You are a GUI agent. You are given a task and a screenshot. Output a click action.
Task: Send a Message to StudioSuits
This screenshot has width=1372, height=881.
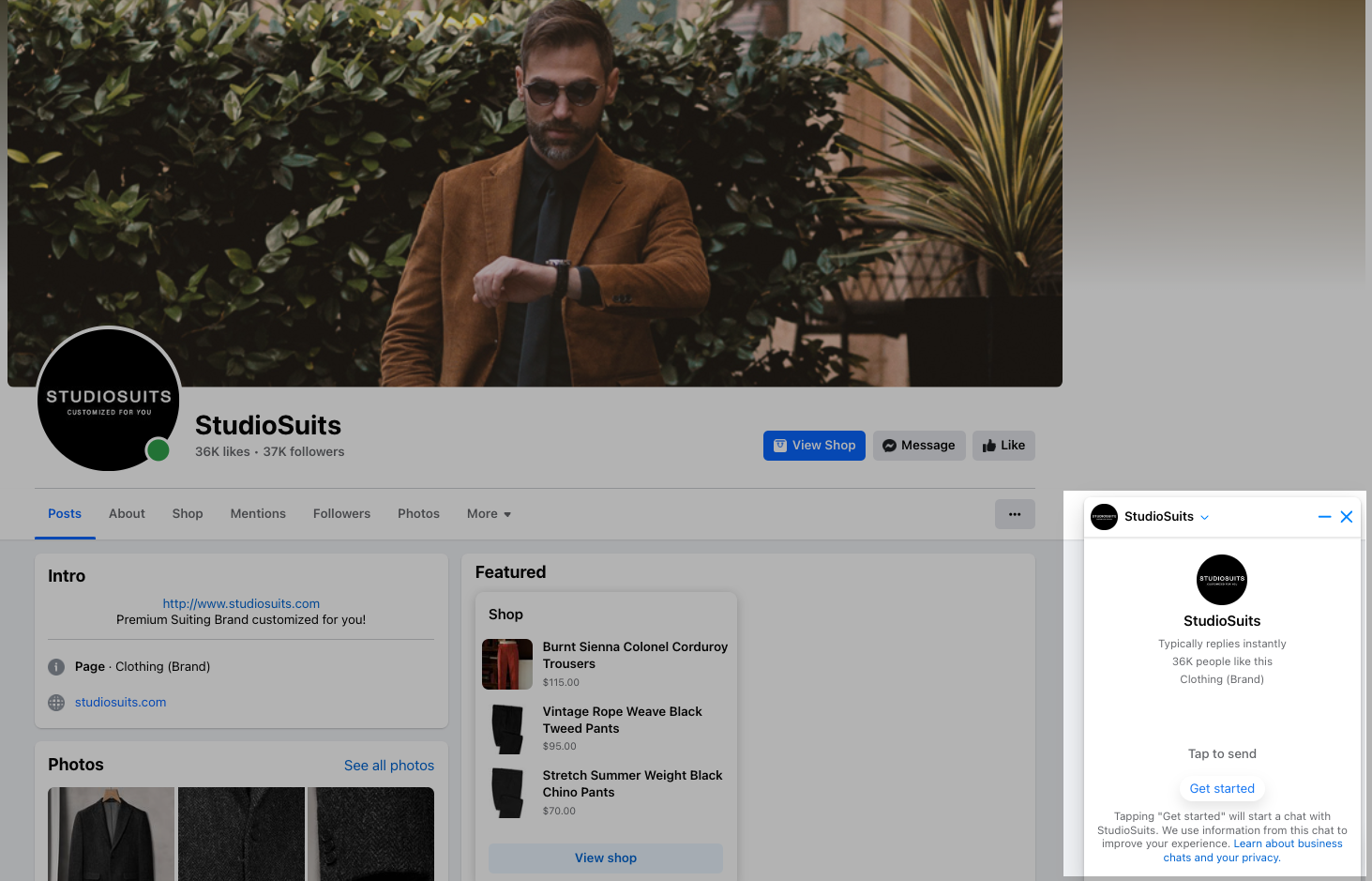919,446
